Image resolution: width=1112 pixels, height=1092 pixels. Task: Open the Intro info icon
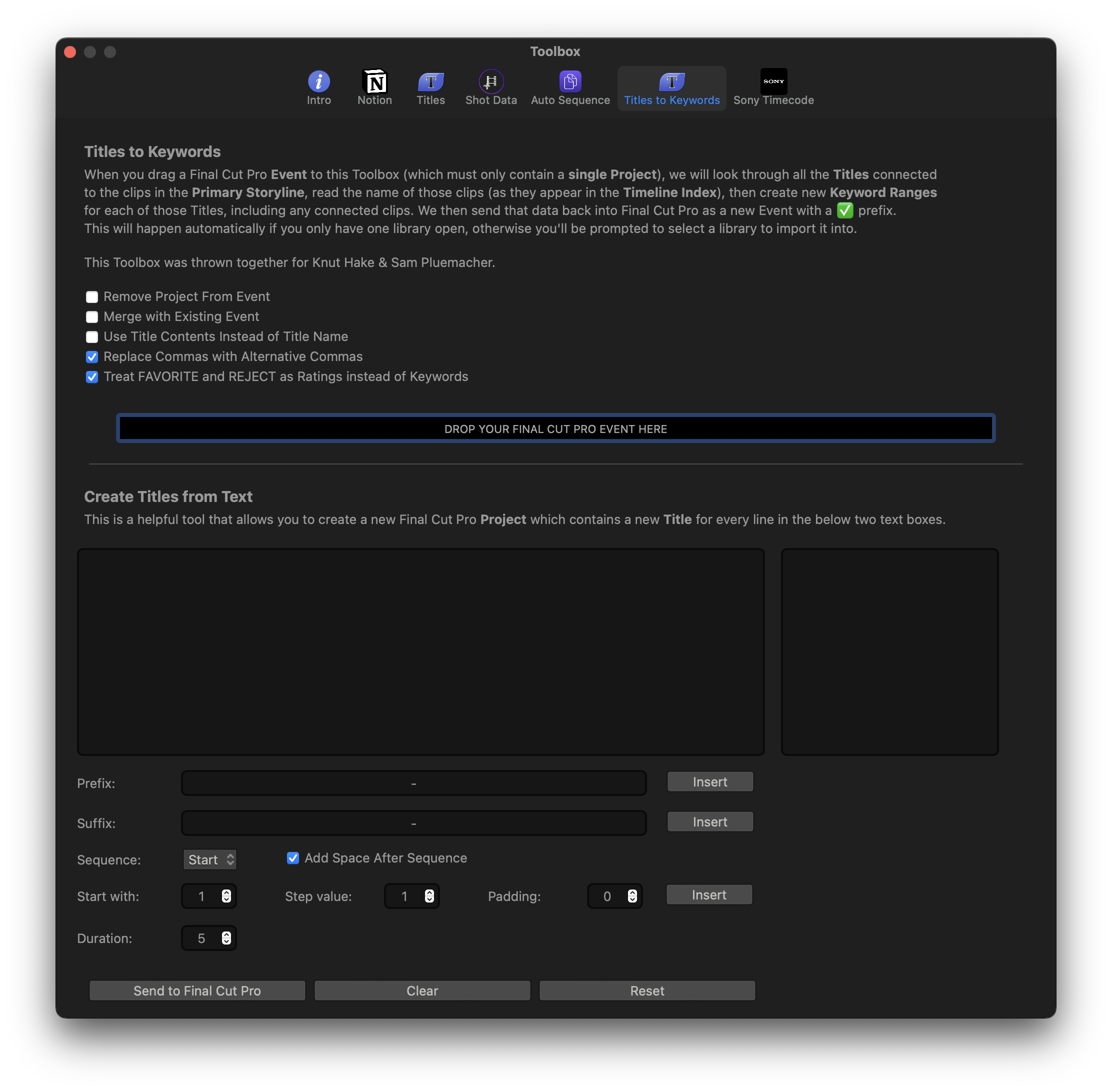[x=319, y=82]
